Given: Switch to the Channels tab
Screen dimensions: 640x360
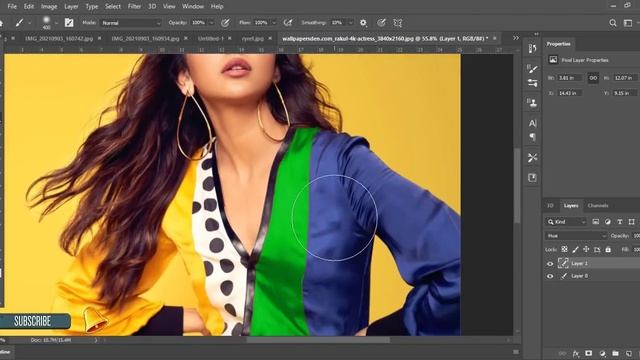Looking at the screenshot, I should pos(598,206).
